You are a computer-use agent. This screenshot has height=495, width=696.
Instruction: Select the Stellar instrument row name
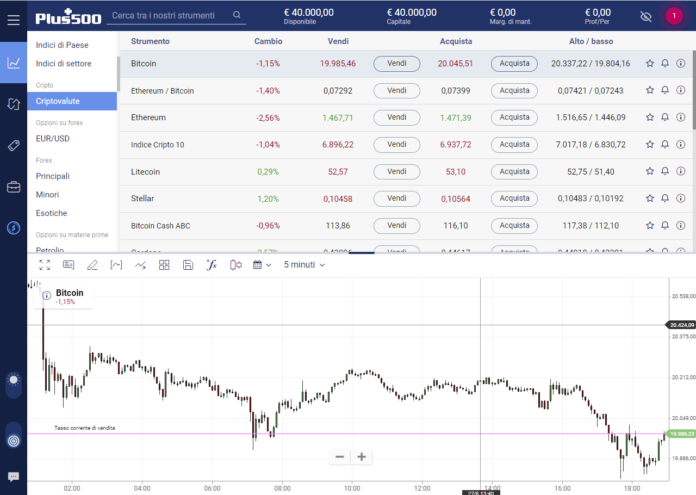[x=142, y=198]
